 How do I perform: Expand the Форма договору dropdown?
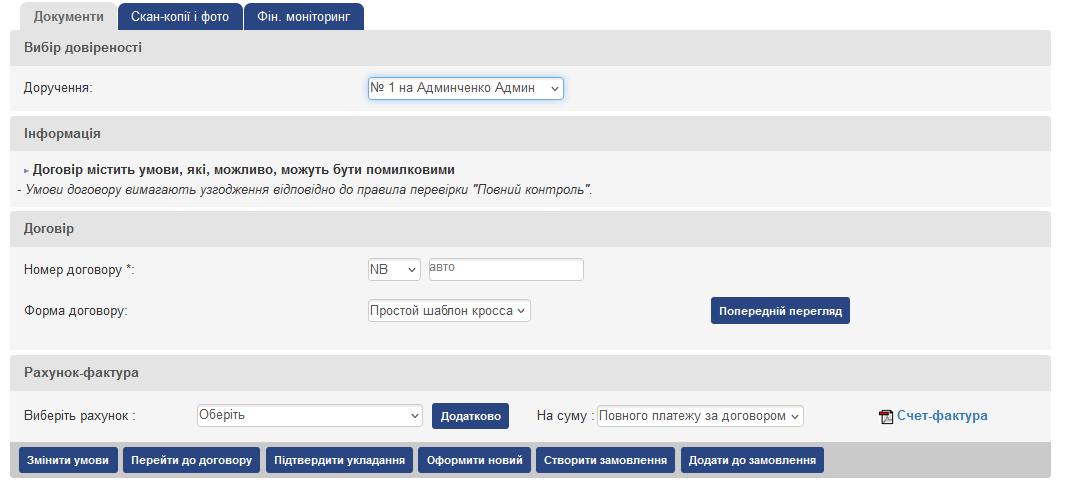pos(449,311)
